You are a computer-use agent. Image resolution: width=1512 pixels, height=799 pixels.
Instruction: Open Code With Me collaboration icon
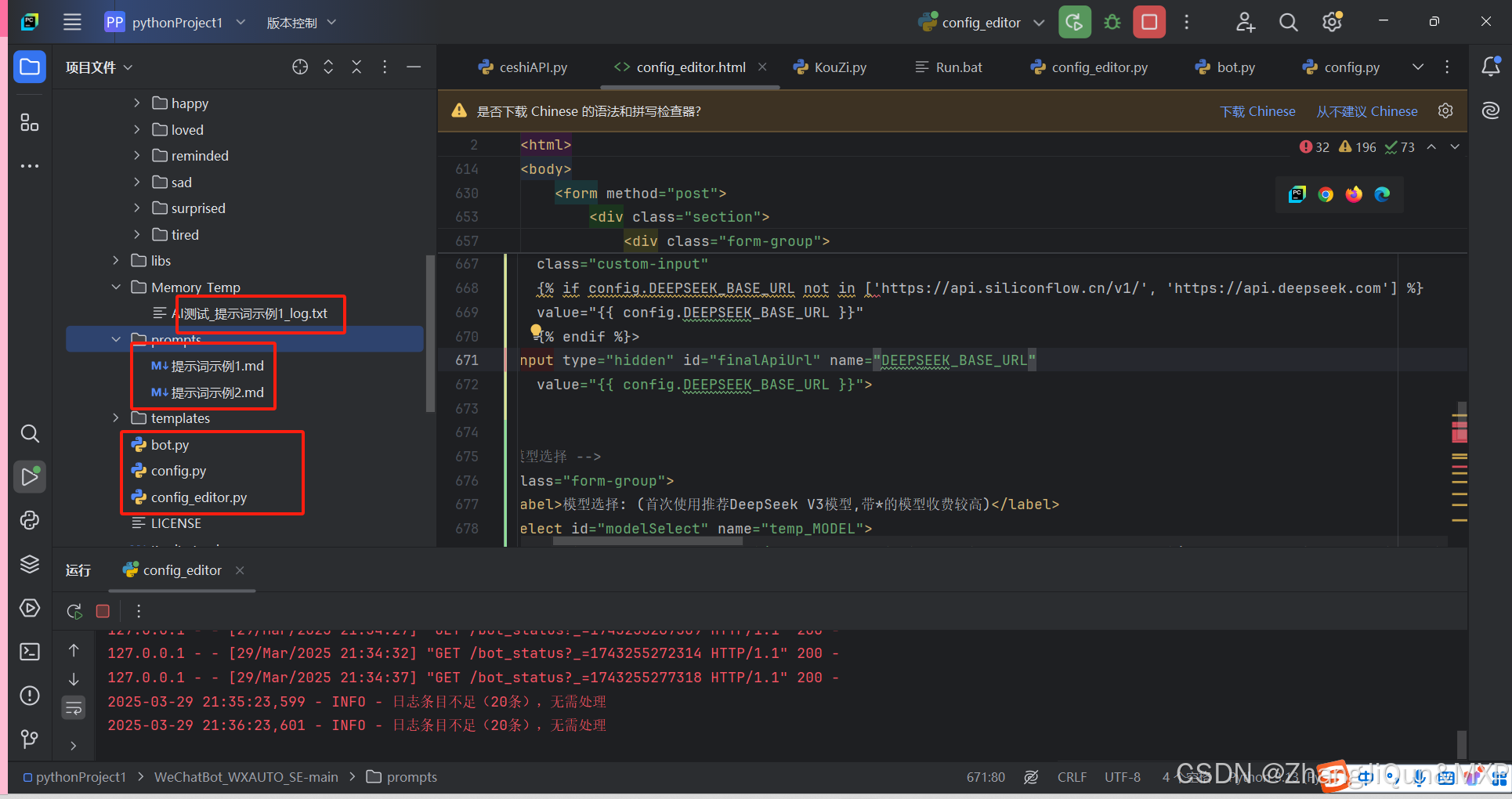tap(1246, 22)
